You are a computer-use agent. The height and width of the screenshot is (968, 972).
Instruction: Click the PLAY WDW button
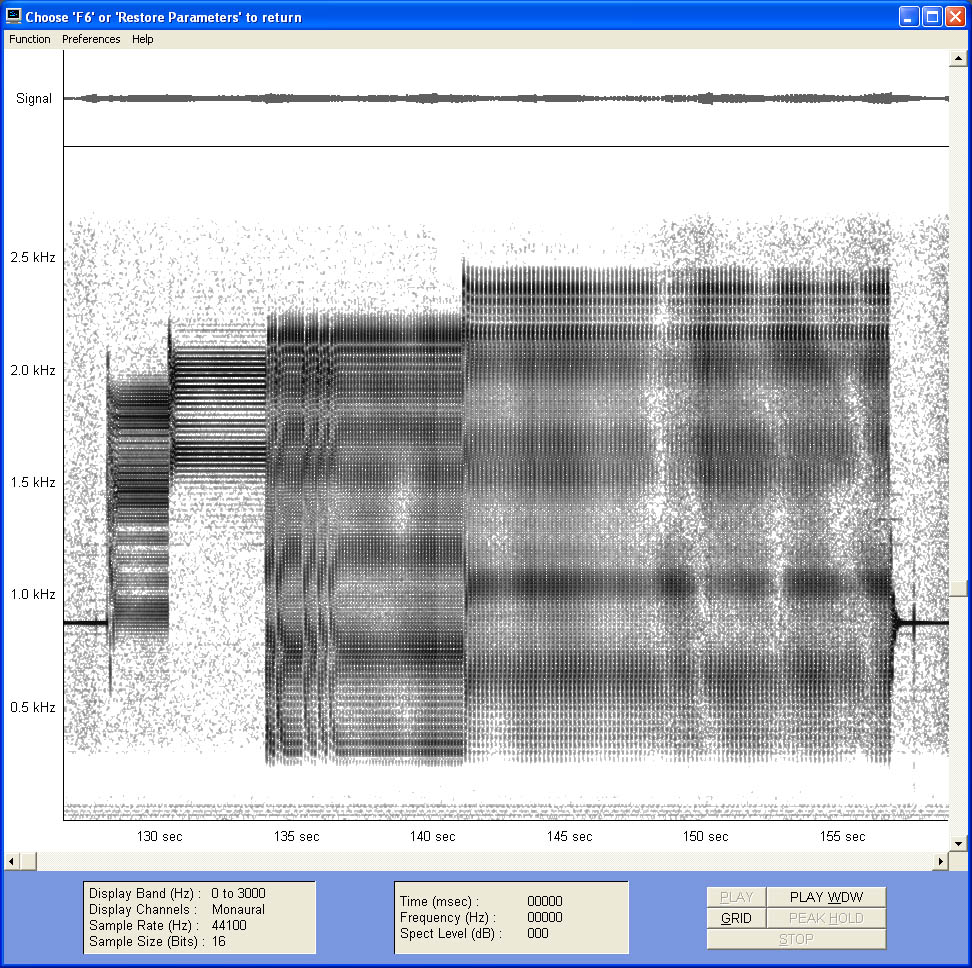pyautogui.click(x=826, y=897)
